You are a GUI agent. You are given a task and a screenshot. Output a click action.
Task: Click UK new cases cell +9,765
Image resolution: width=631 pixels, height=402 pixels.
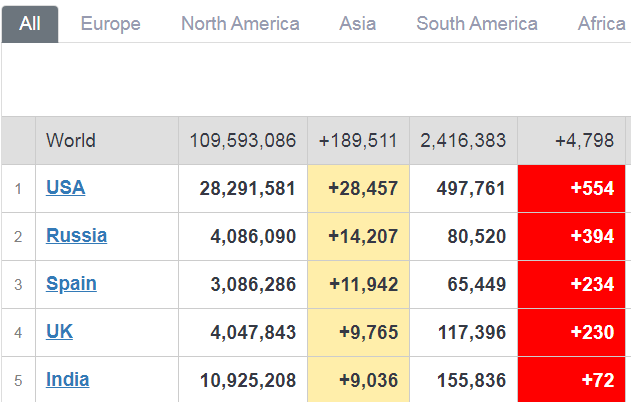tap(364, 332)
